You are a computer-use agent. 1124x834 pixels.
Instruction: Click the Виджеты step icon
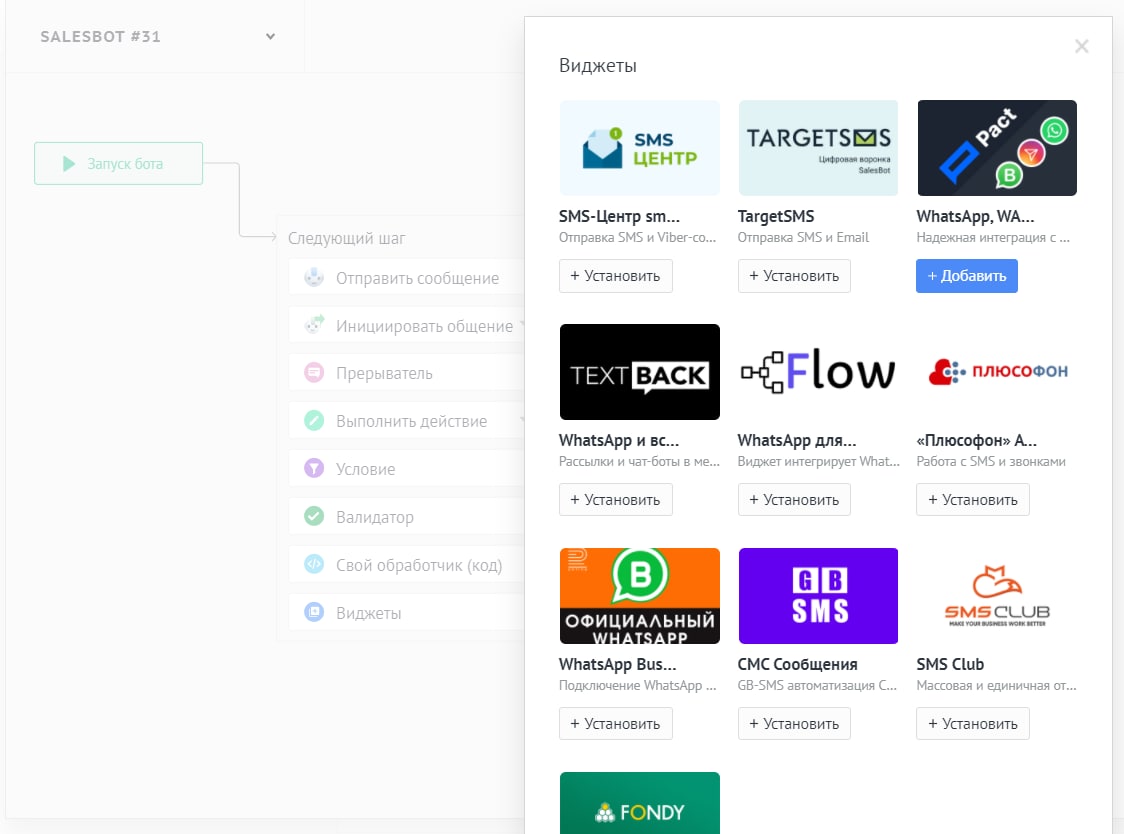coord(314,612)
